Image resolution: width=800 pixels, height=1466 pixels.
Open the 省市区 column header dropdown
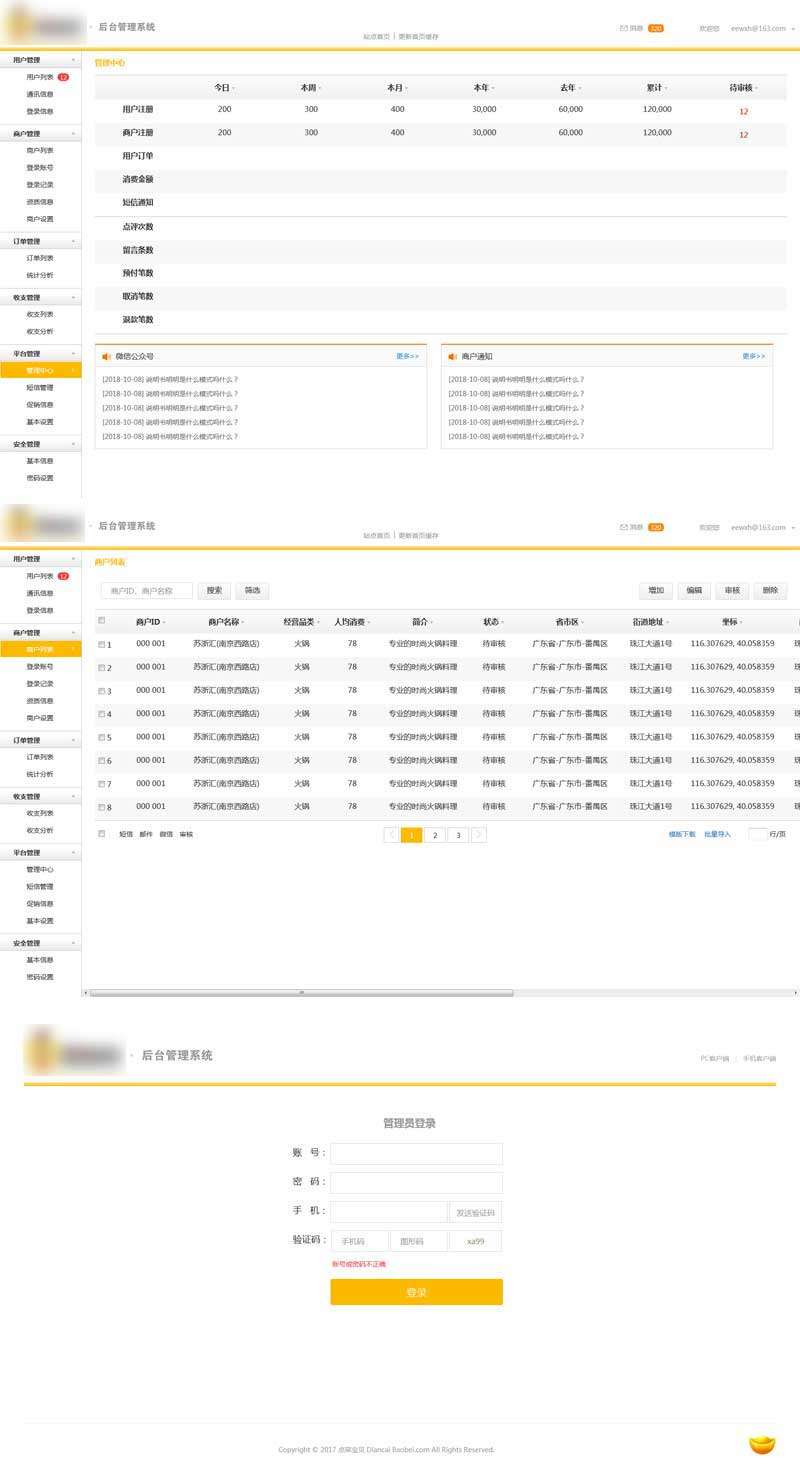[x=583, y=622]
